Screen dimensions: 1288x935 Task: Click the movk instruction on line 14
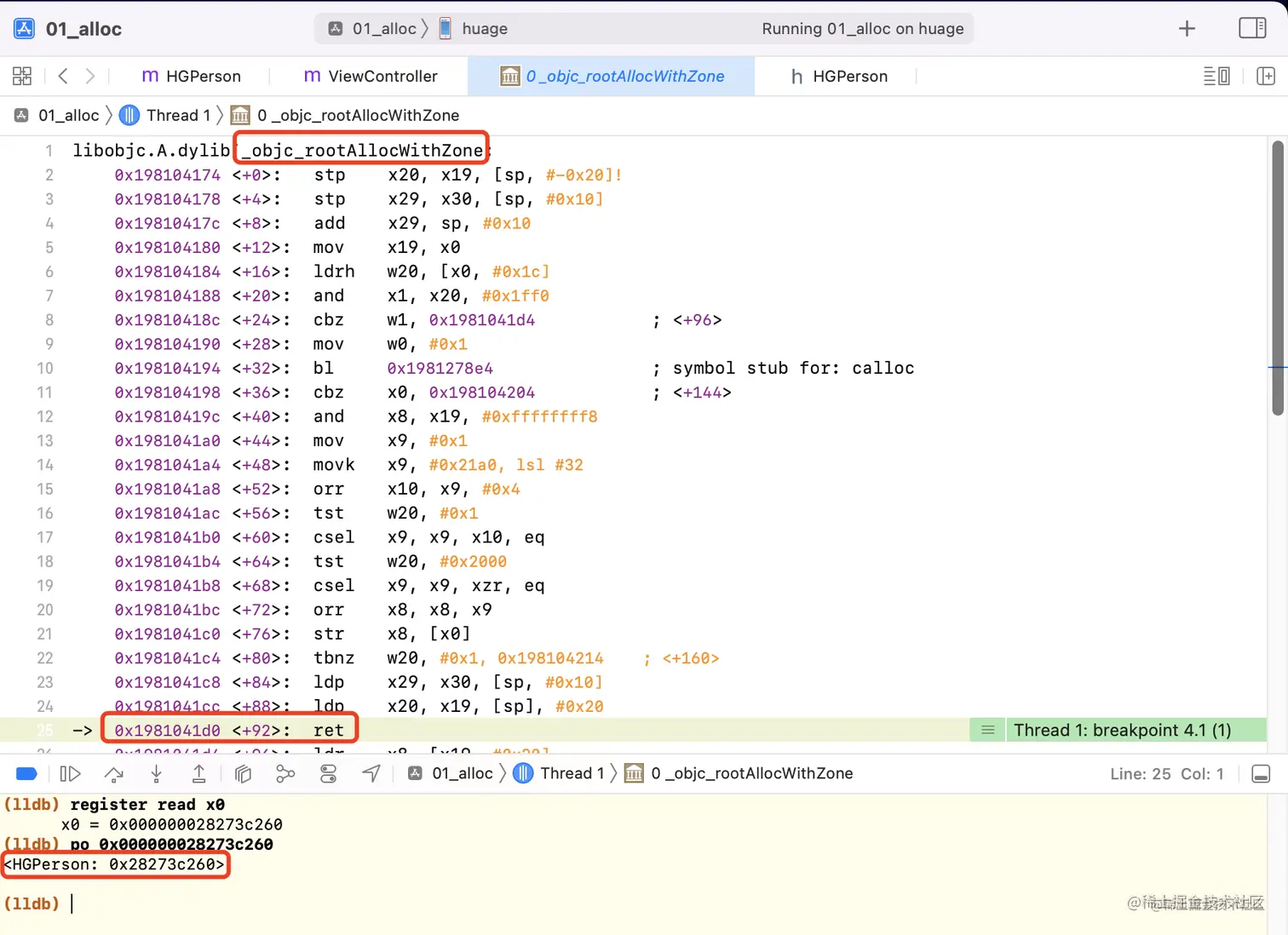pos(334,465)
